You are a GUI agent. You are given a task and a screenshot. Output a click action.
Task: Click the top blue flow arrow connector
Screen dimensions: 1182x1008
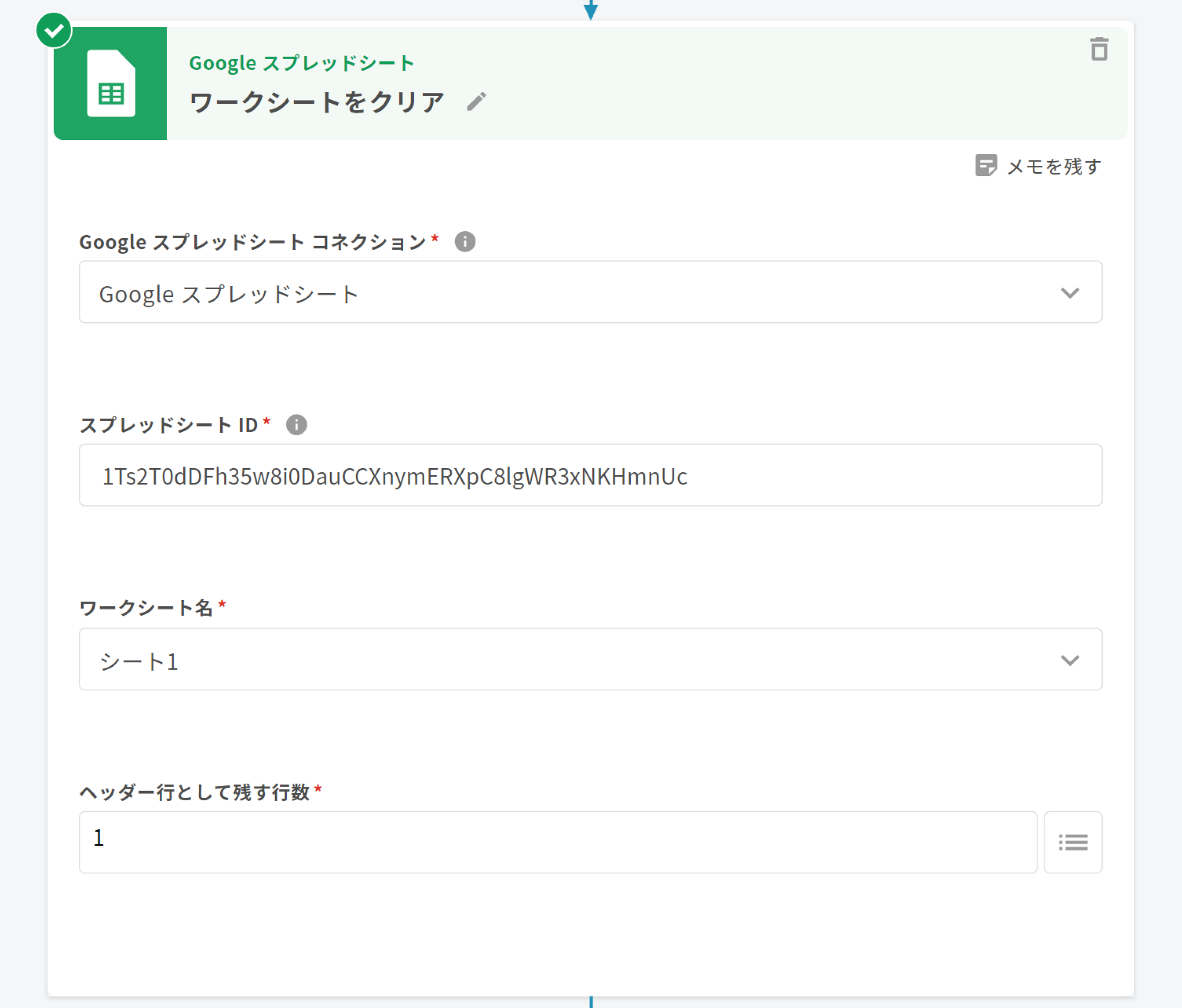coord(591,10)
